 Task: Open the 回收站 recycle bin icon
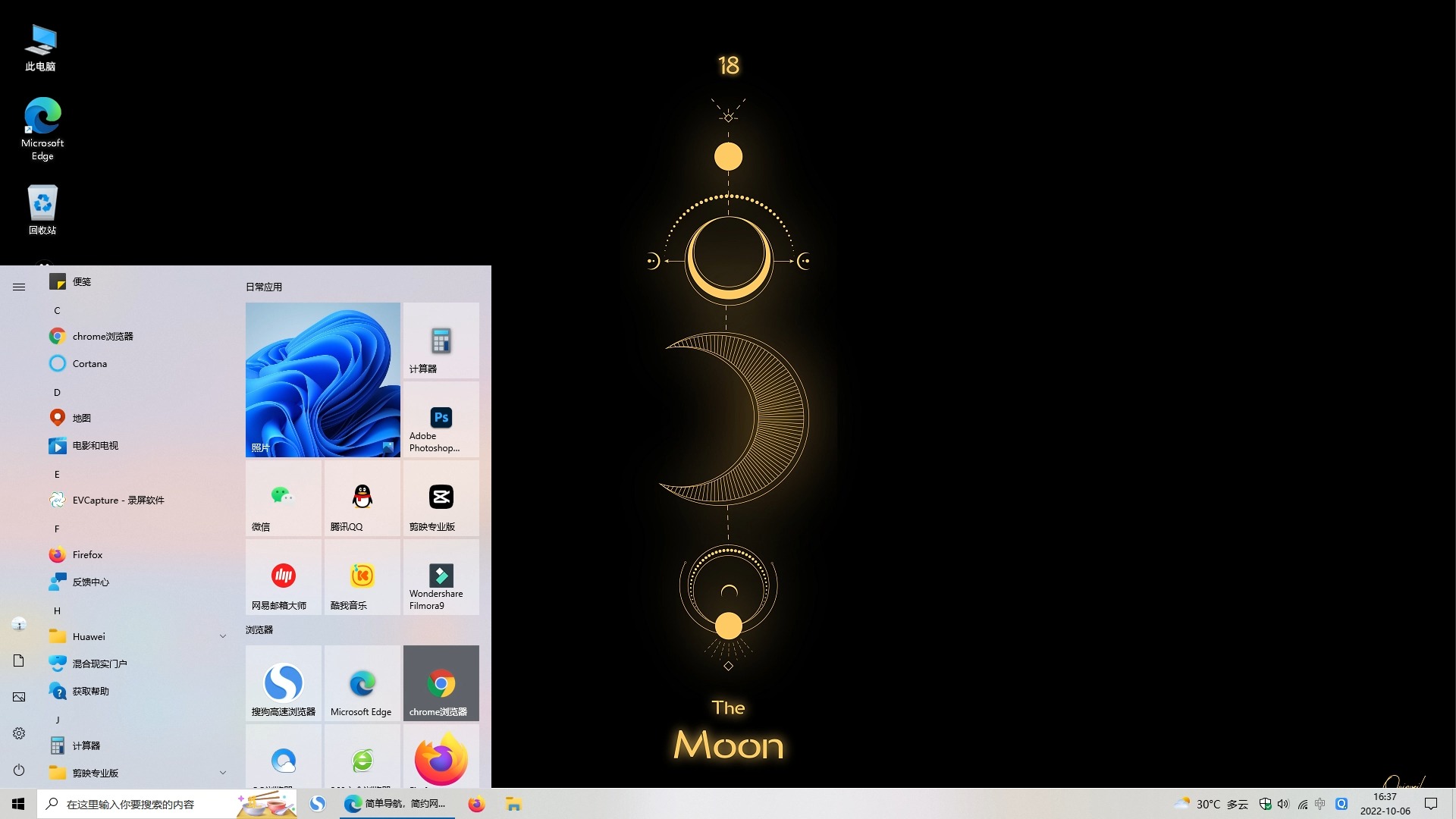(42, 209)
